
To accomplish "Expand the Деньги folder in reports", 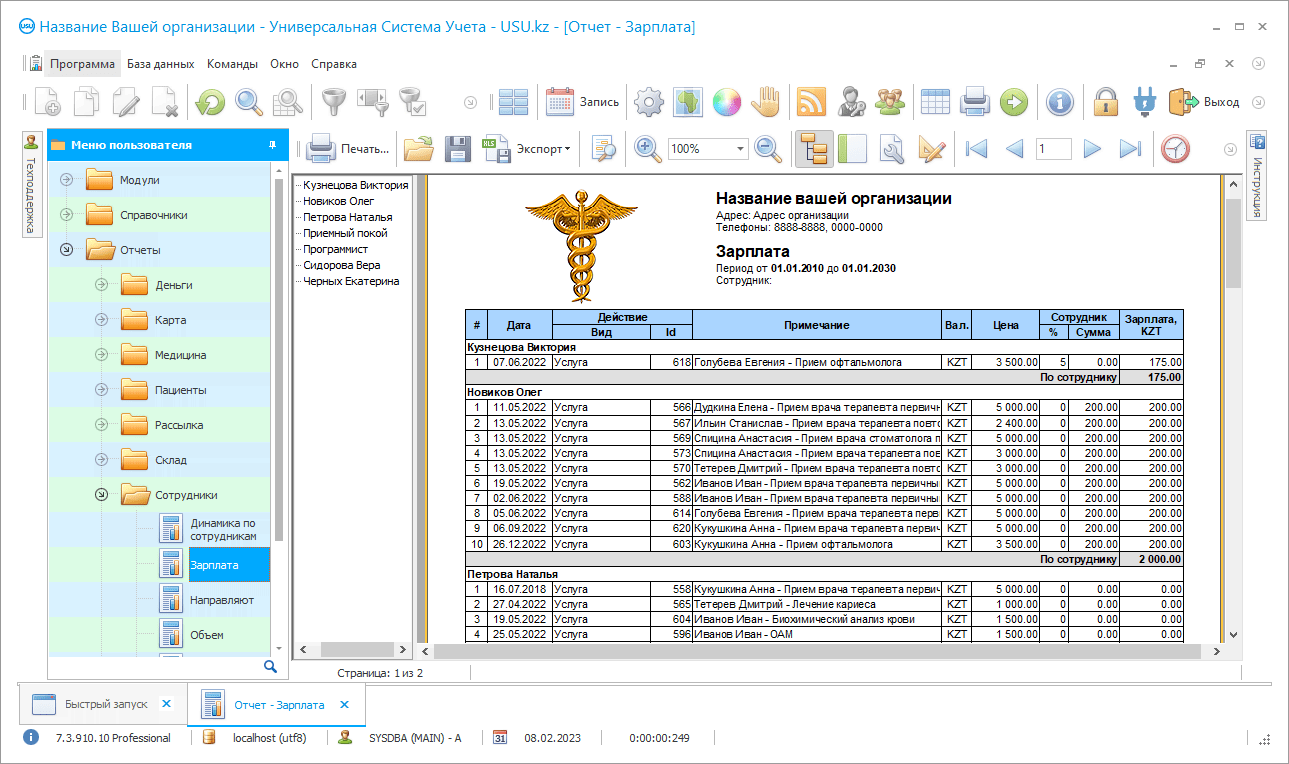I will click(x=101, y=285).
